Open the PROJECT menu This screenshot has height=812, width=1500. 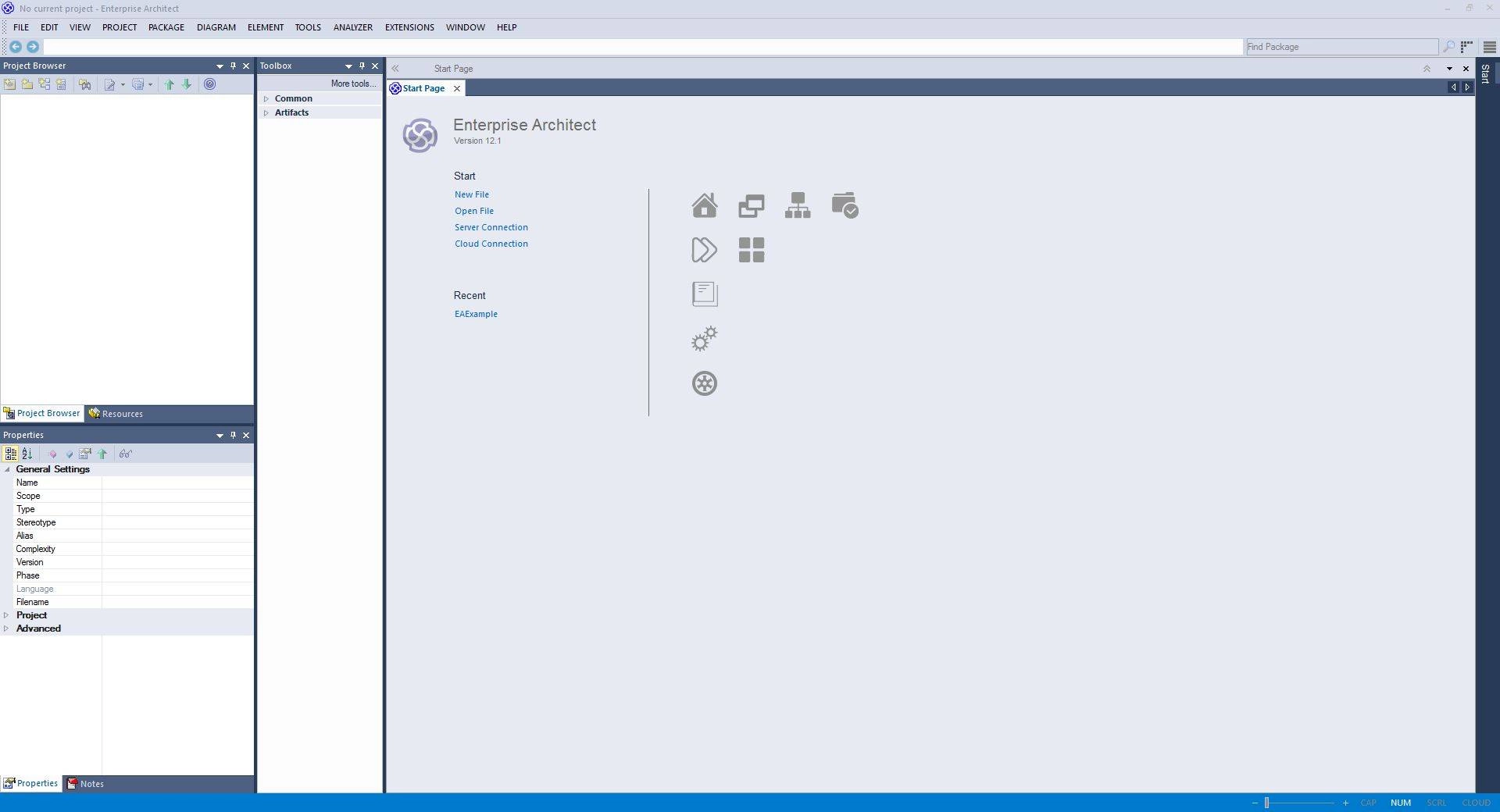coord(120,27)
